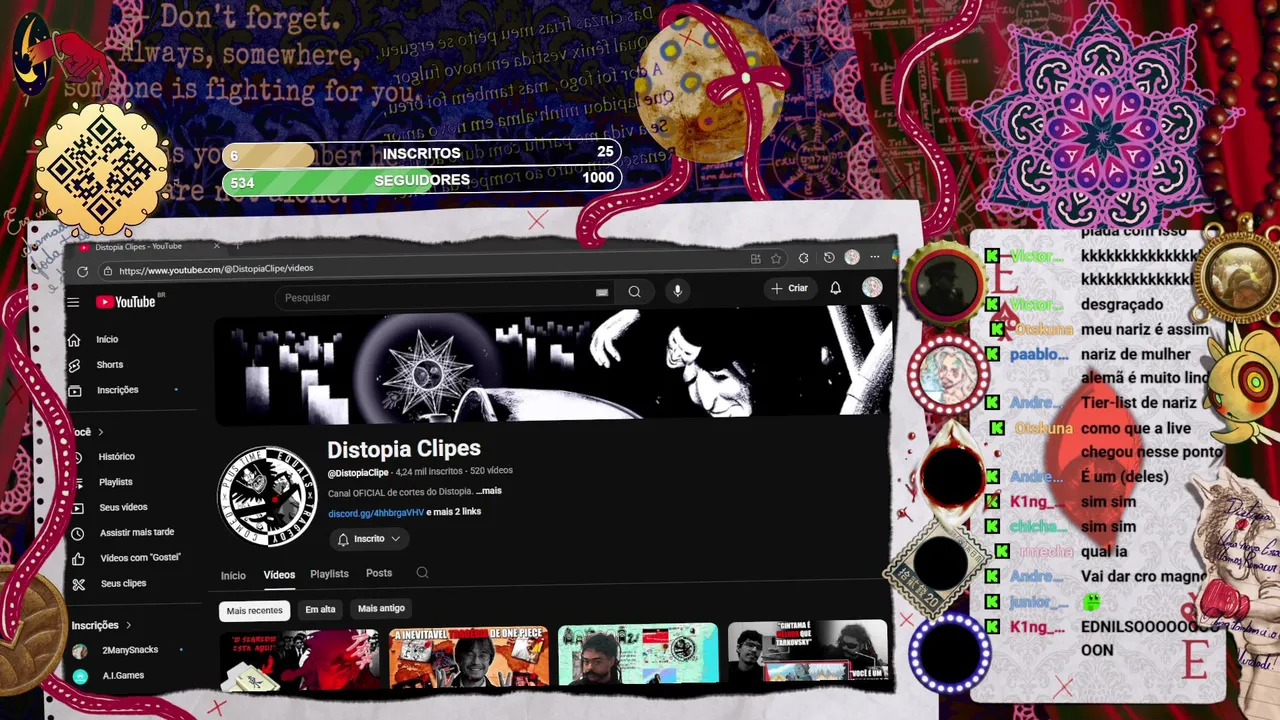Open Inscrições feed in the sidebar
The width and height of the screenshot is (1280, 720).
(x=117, y=390)
